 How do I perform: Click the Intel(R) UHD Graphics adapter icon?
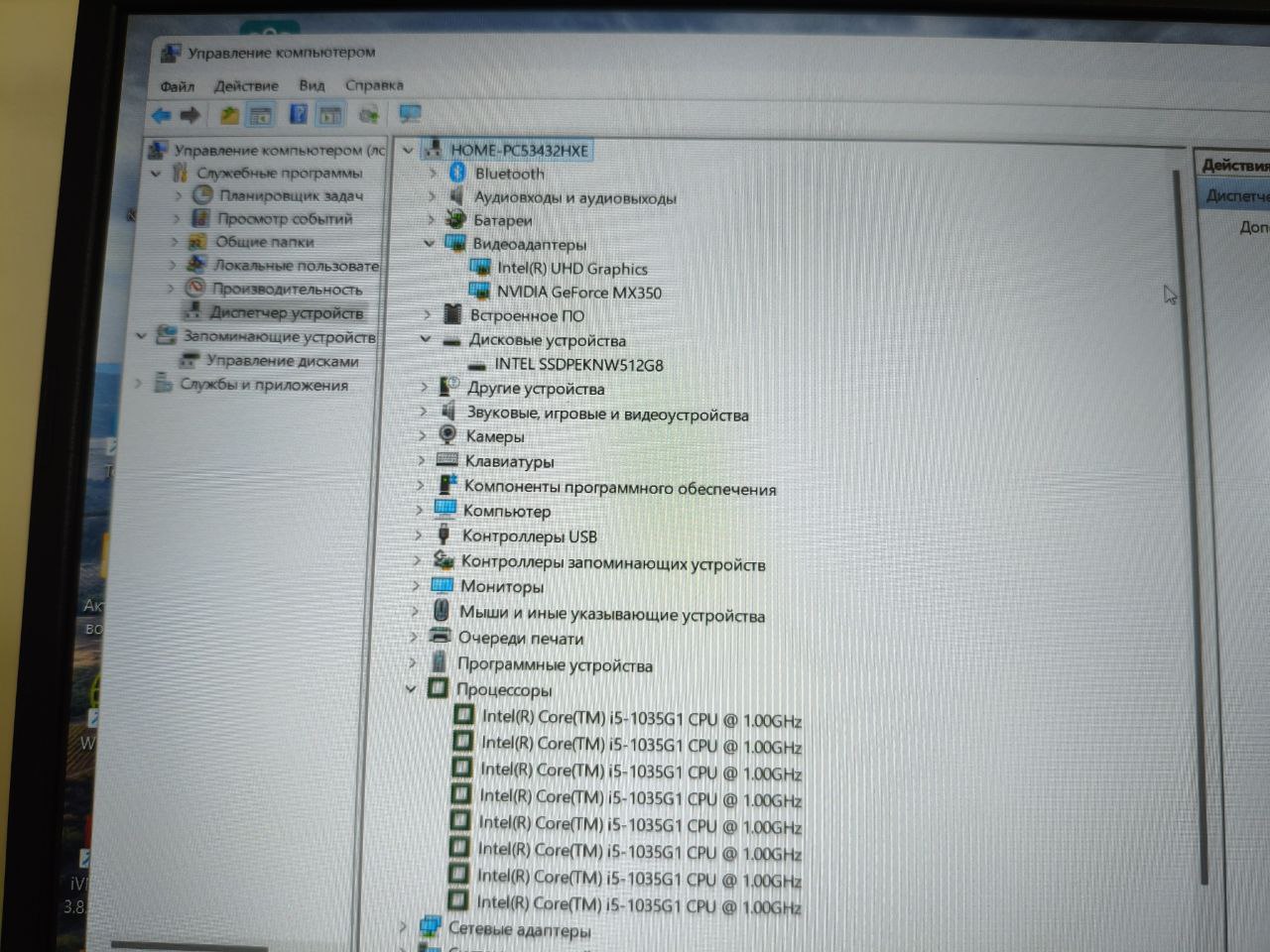[x=480, y=267]
